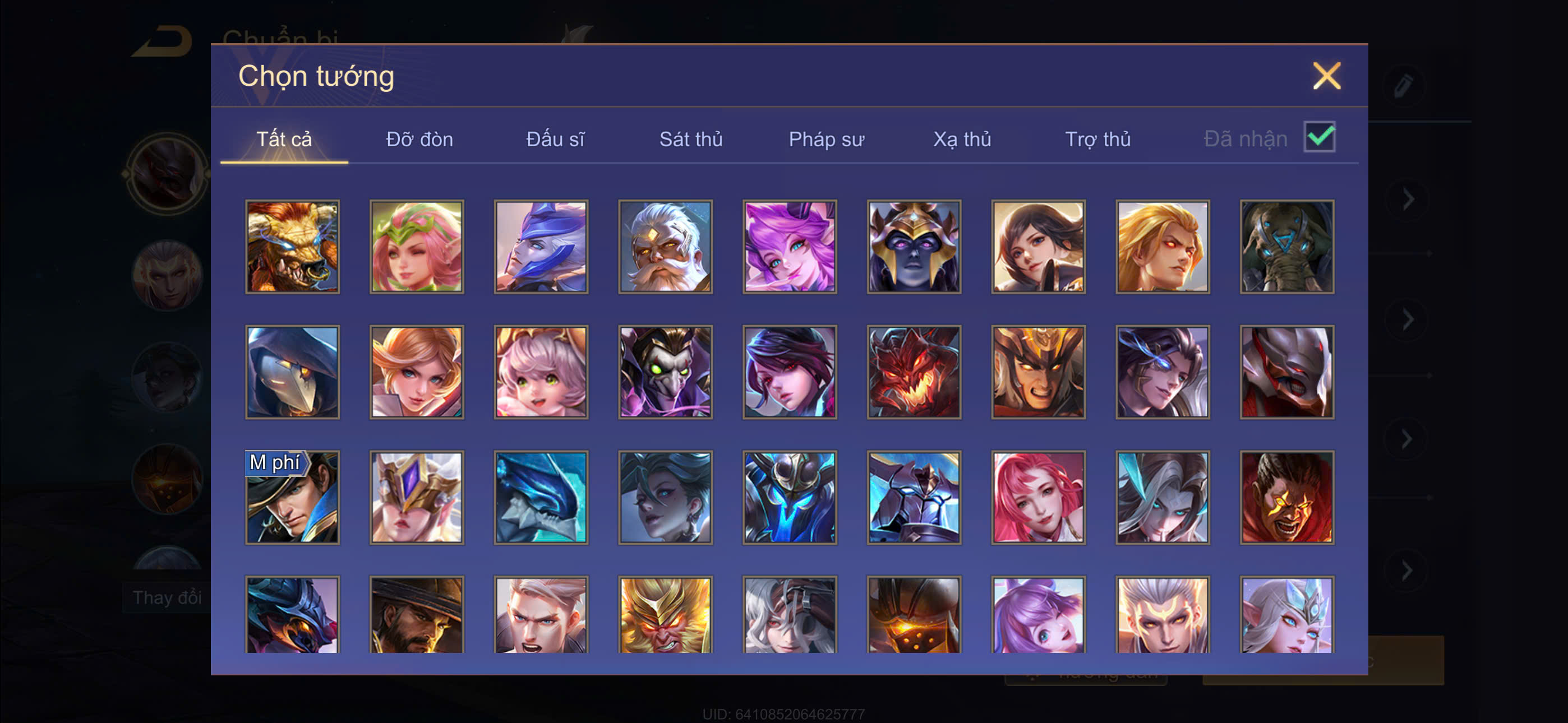Choose the red demon dragon hero
This screenshot has height=723, width=1568.
point(914,372)
